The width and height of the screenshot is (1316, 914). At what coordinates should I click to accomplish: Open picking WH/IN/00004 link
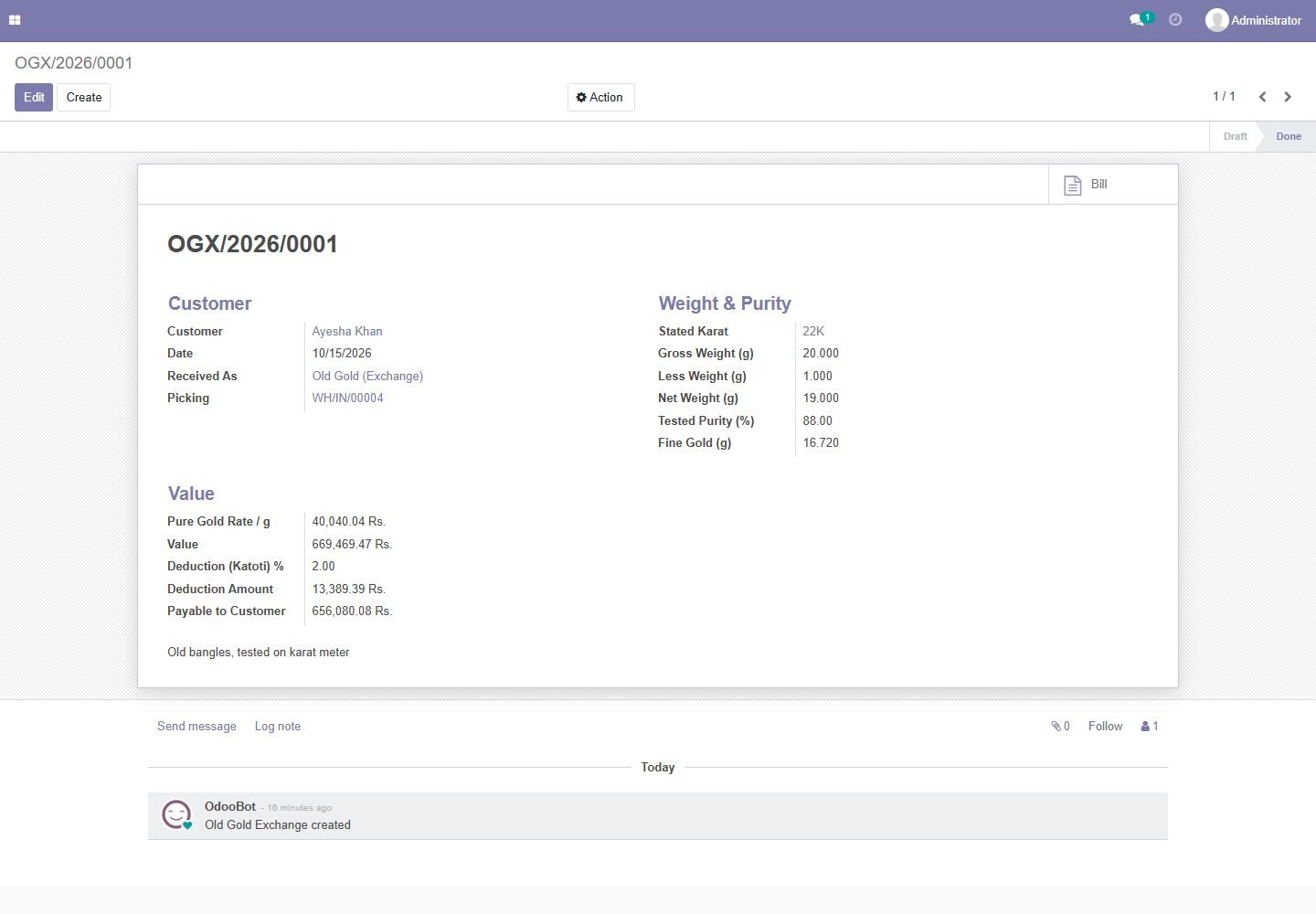tap(347, 399)
